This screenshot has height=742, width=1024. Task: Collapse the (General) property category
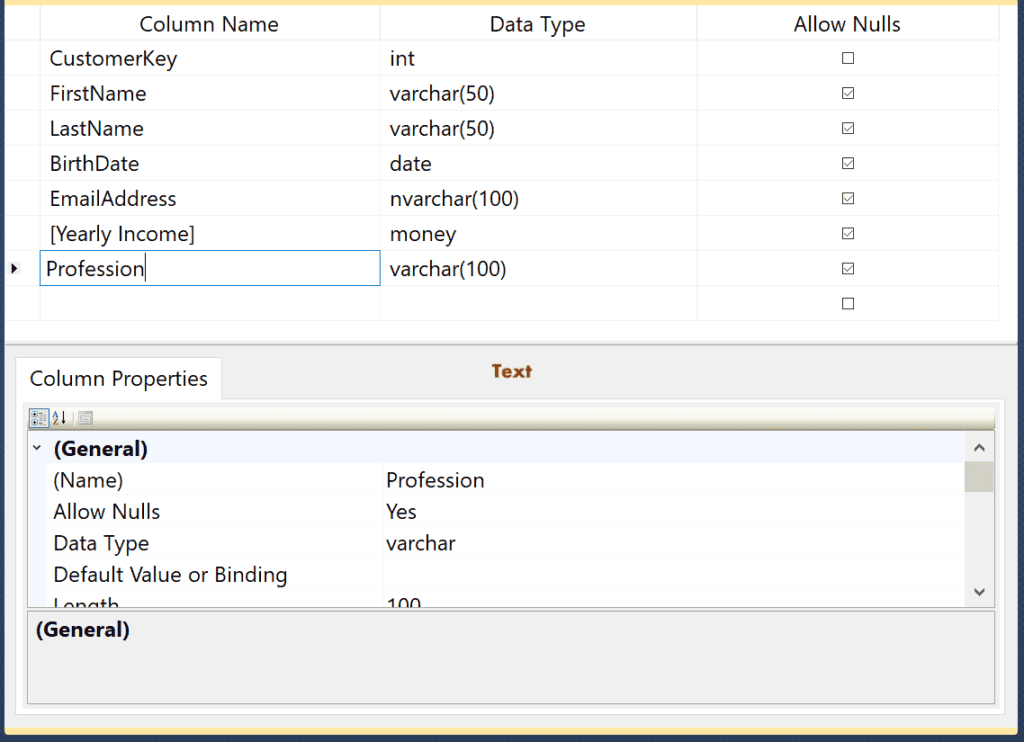point(37,448)
